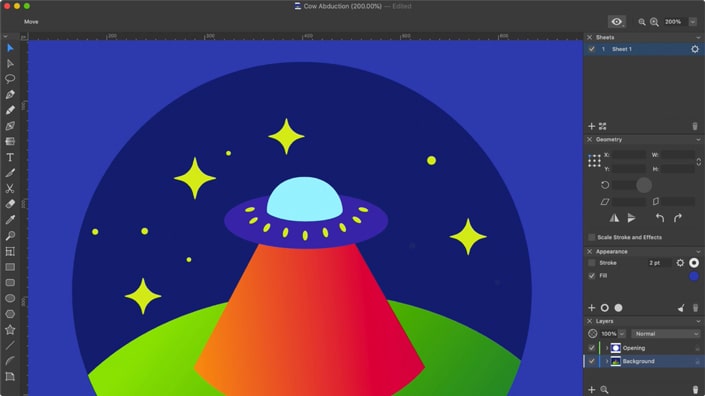The image size is (705, 396).
Task: Select the Direct Selection tool
Action: 10,63
